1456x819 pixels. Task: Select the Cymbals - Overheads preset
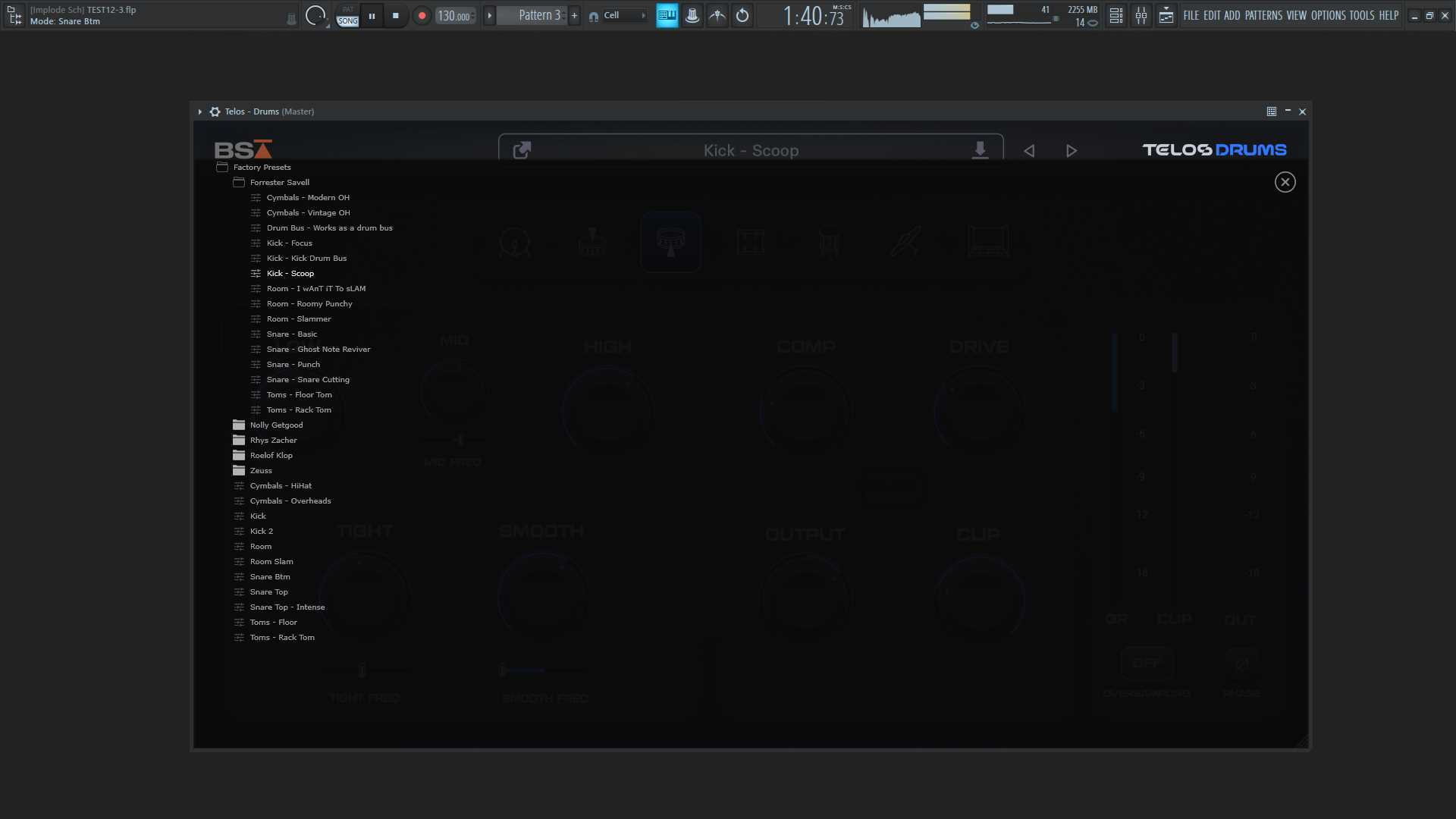click(290, 501)
